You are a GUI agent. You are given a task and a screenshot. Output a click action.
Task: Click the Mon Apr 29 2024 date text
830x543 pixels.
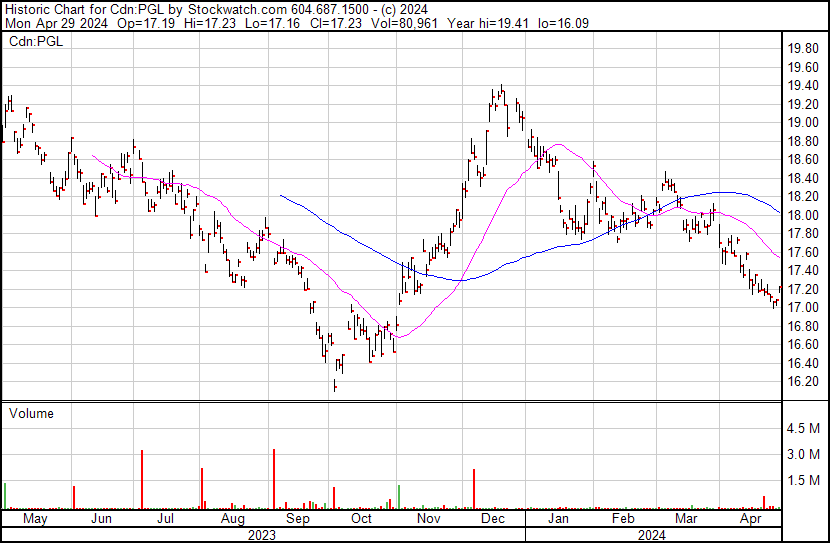pyautogui.click(x=57, y=23)
